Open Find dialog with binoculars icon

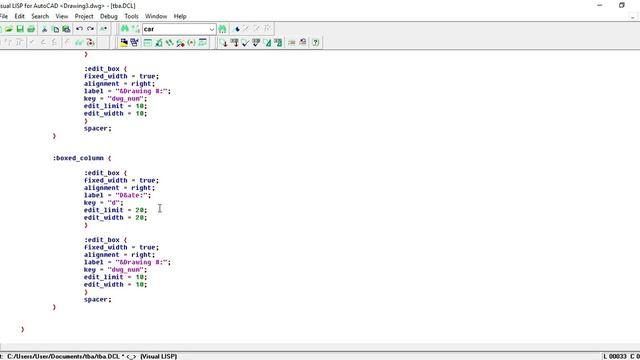[x=124, y=29]
